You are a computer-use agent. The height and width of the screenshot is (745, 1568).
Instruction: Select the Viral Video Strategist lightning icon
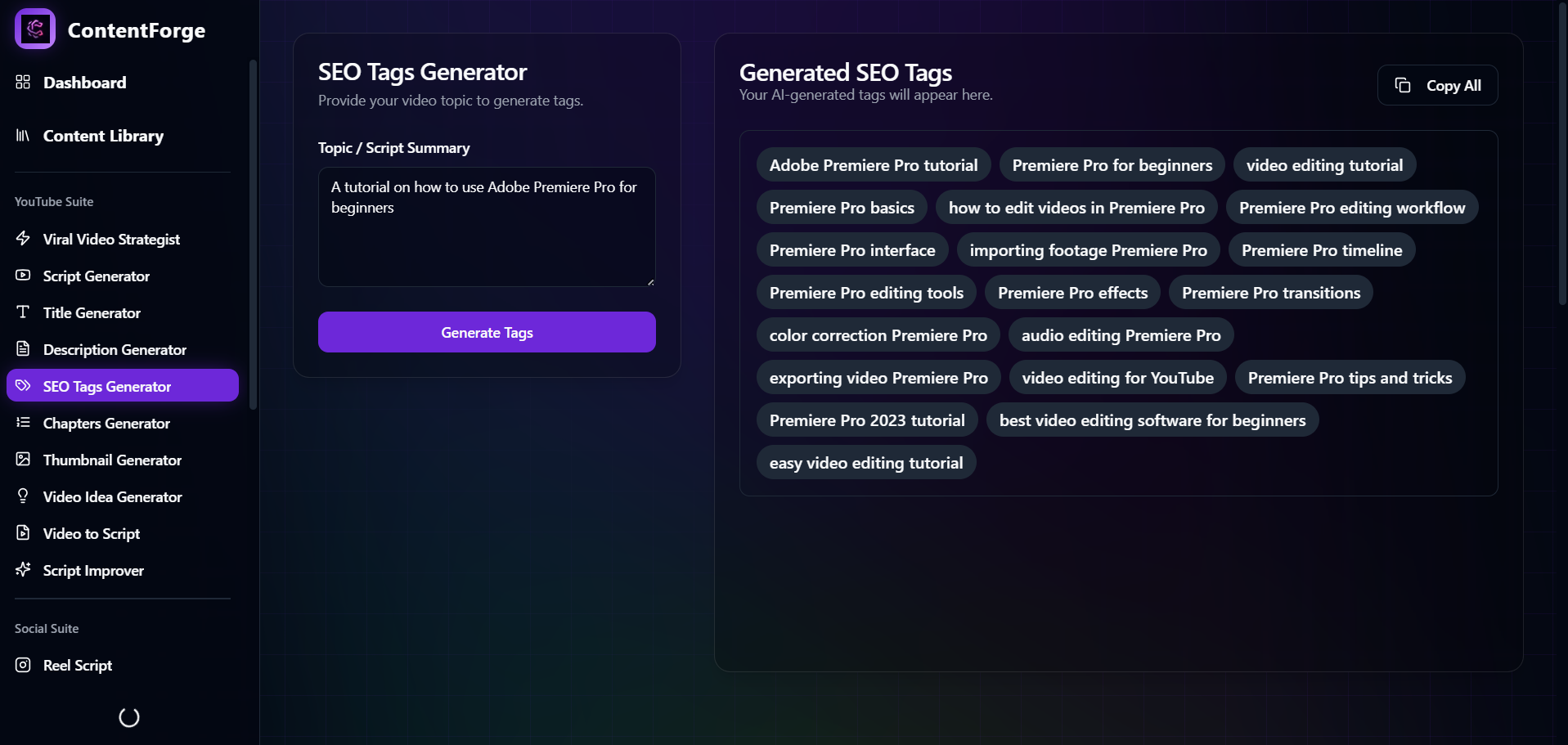(23, 239)
